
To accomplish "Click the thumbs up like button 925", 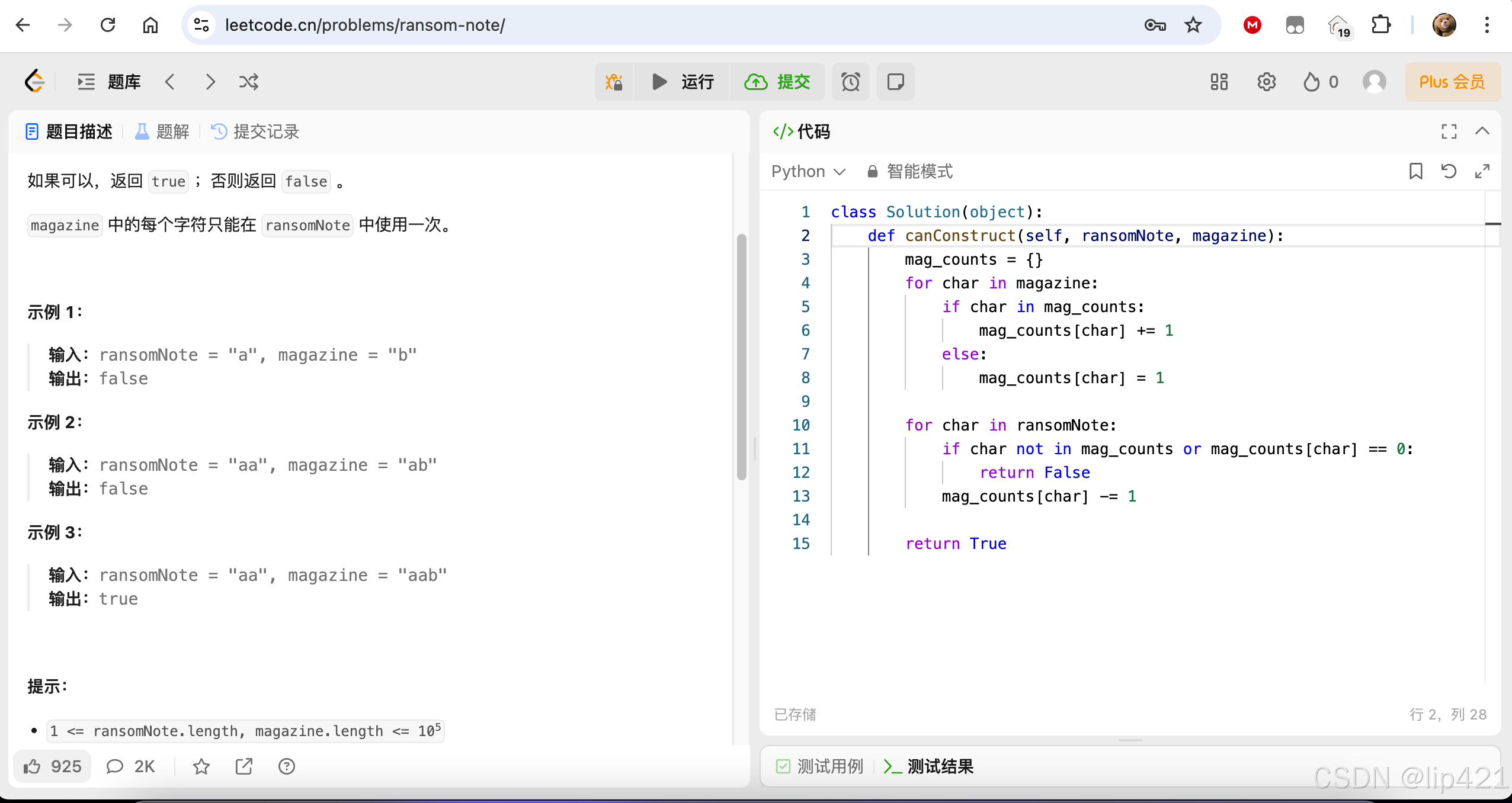I will point(52,766).
